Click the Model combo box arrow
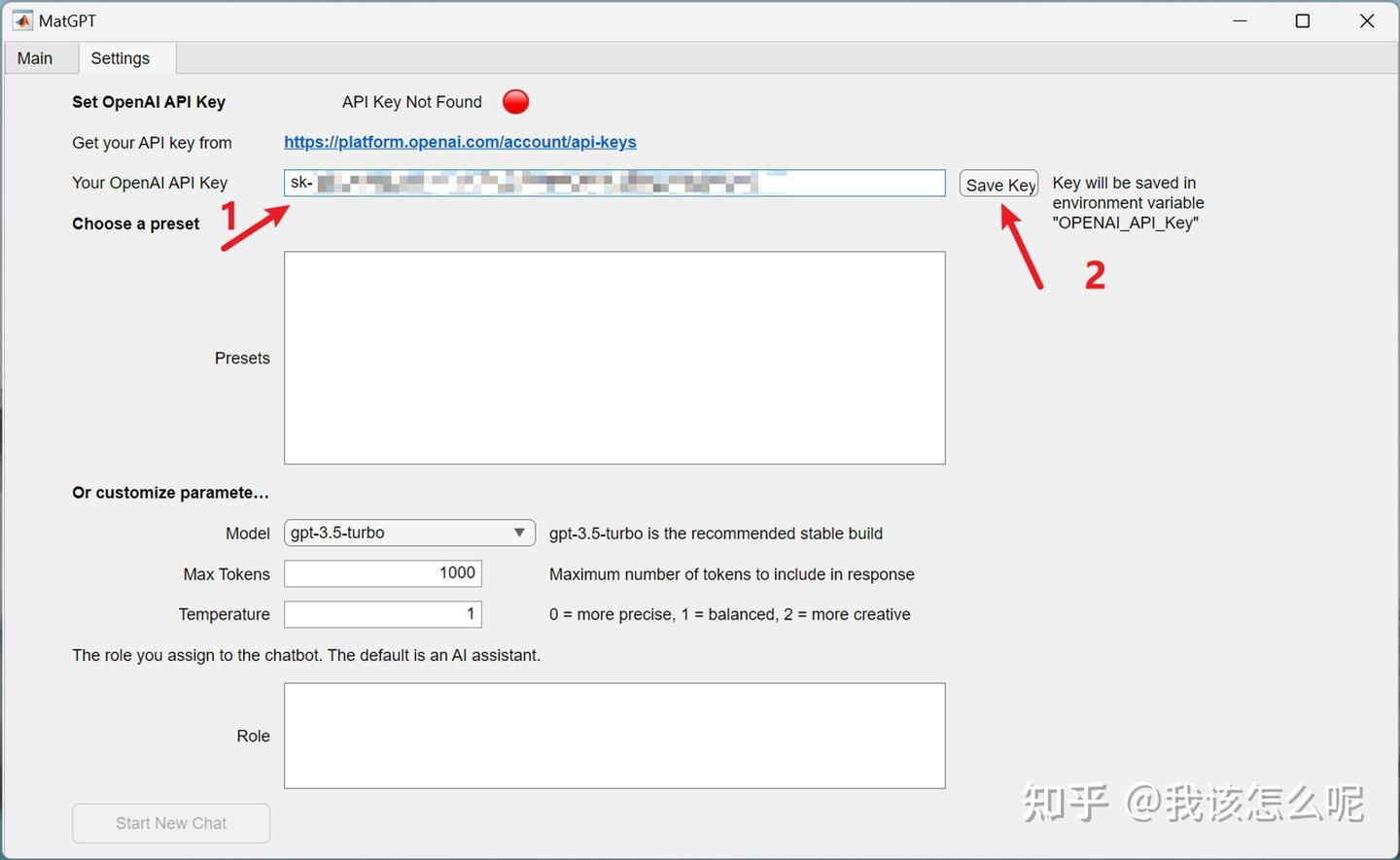The image size is (1400, 860). click(519, 533)
